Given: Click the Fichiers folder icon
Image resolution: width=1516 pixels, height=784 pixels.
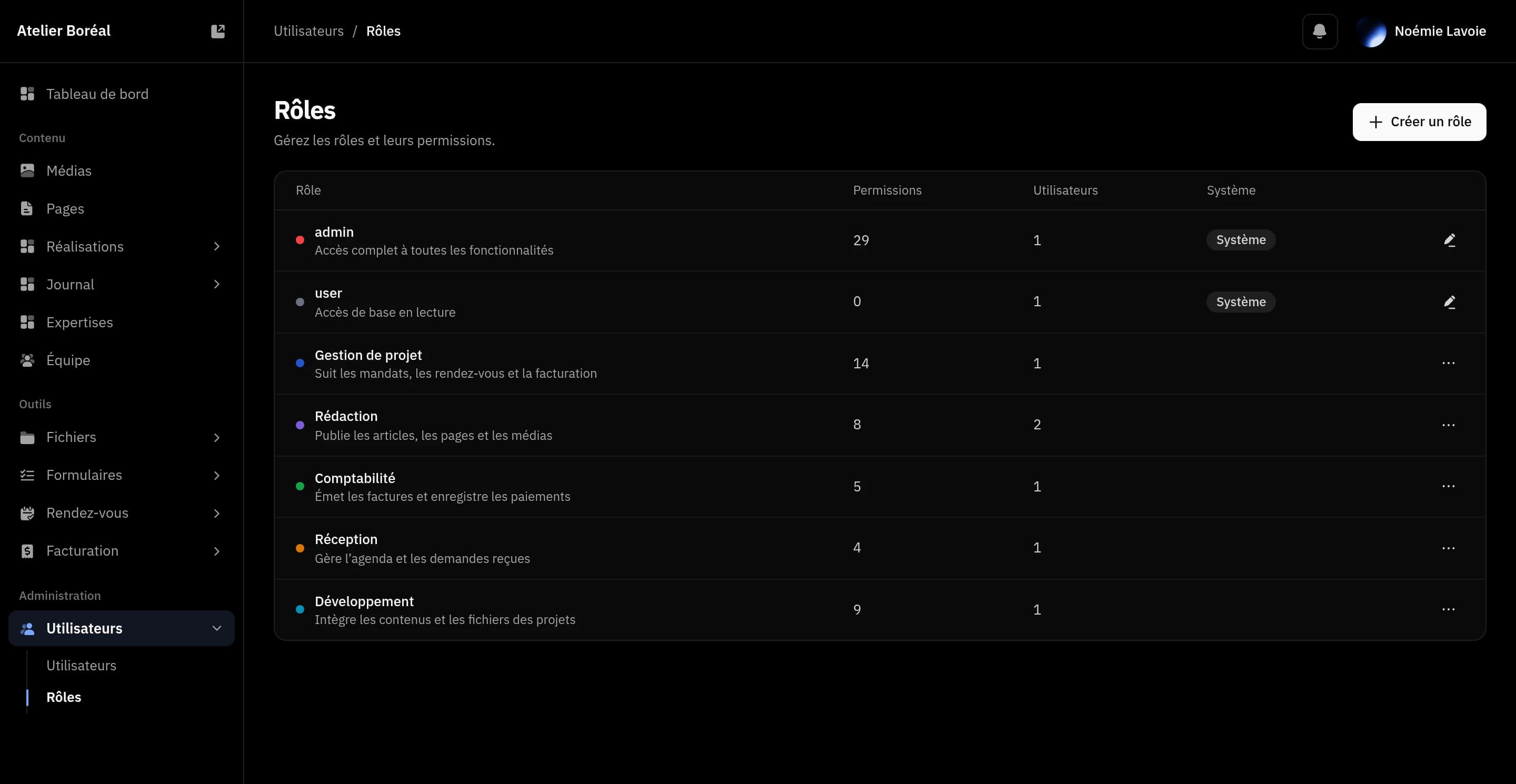Looking at the screenshot, I should tap(27, 437).
